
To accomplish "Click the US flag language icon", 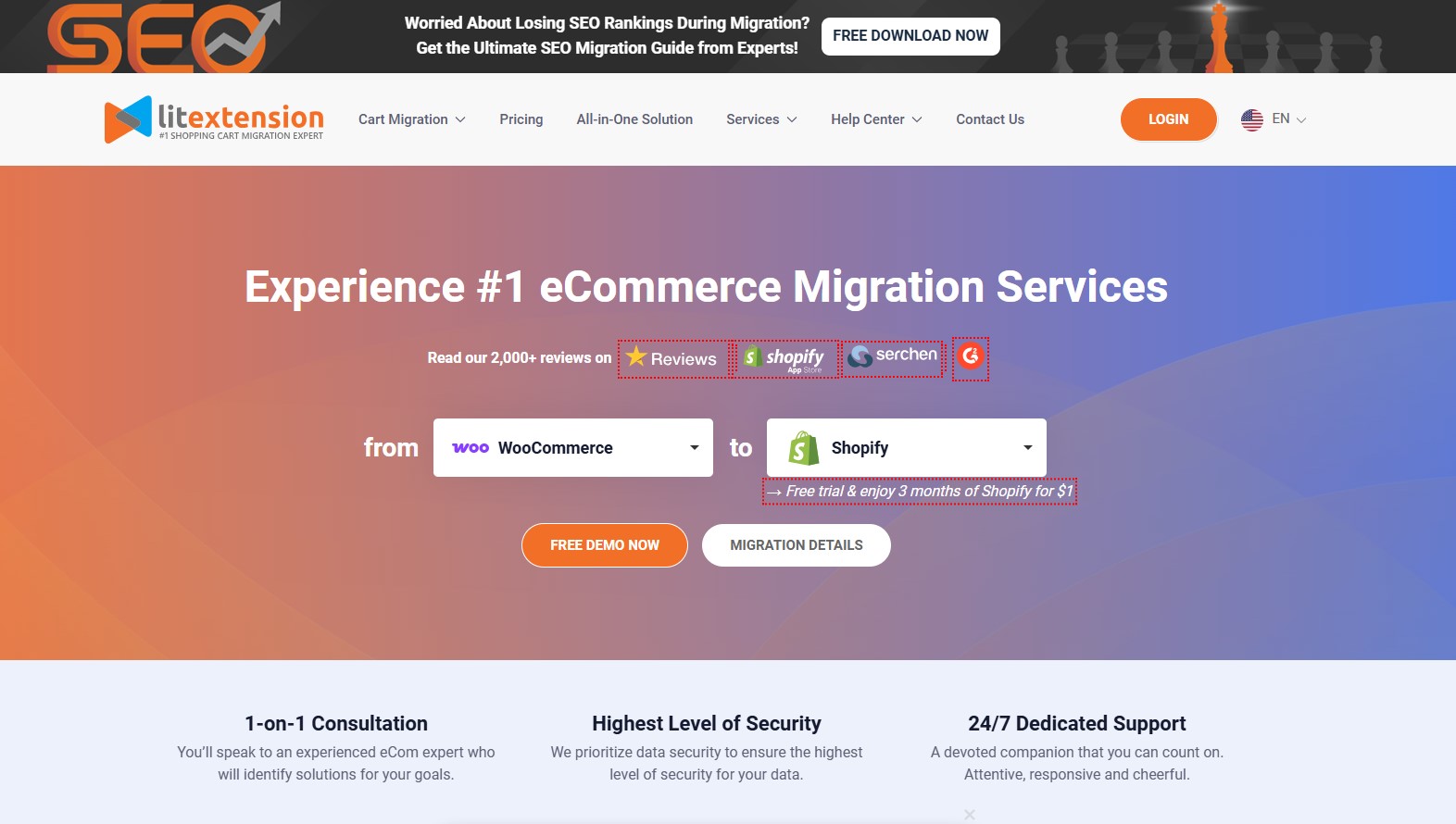I will [1252, 119].
